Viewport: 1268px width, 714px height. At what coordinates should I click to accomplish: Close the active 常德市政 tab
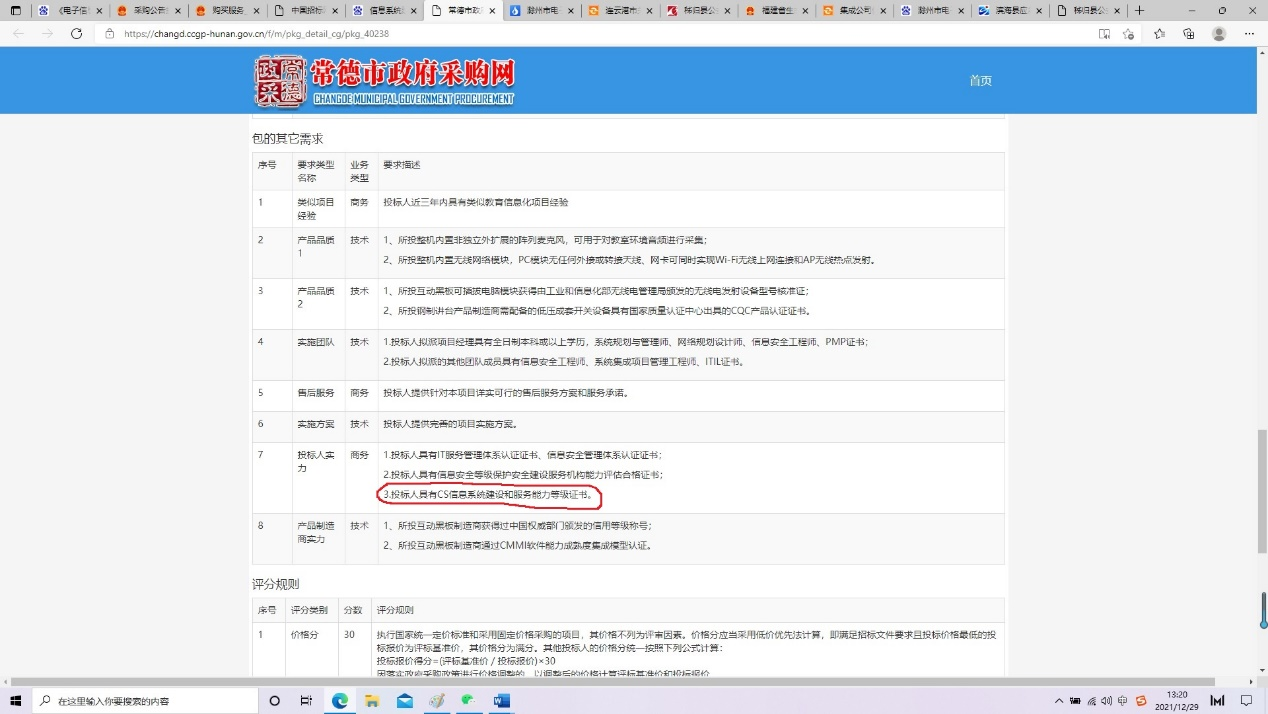tap(491, 10)
